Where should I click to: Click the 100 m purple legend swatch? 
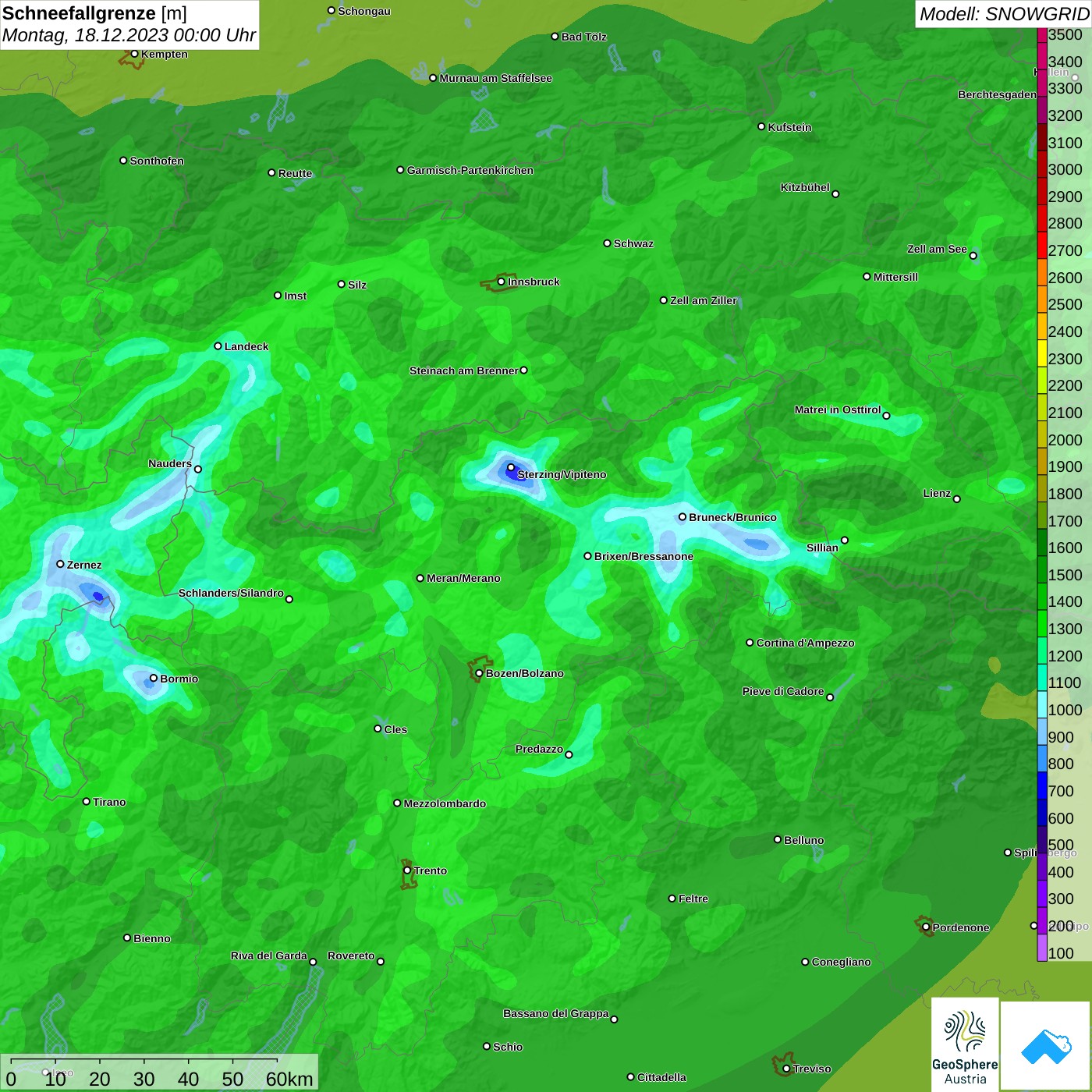pyautogui.click(x=1042, y=948)
